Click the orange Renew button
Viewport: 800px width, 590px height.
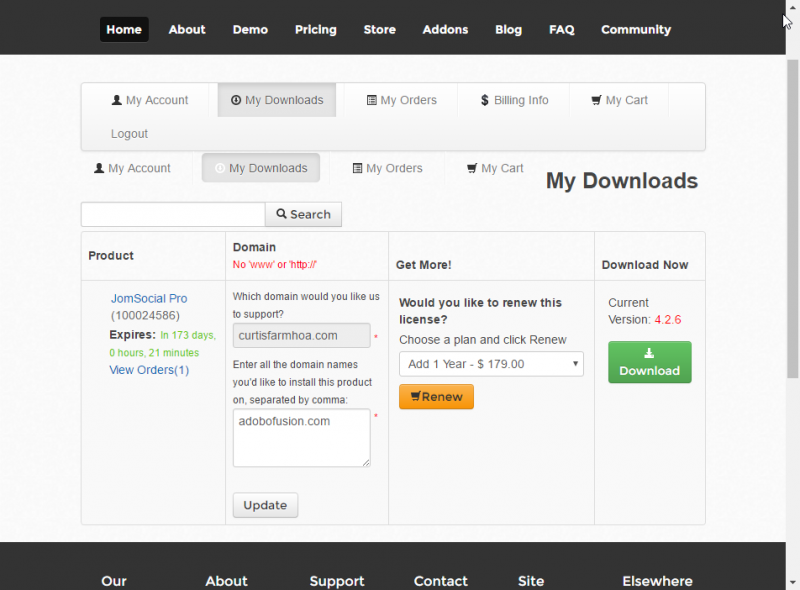pyautogui.click(x=436, y=397)
